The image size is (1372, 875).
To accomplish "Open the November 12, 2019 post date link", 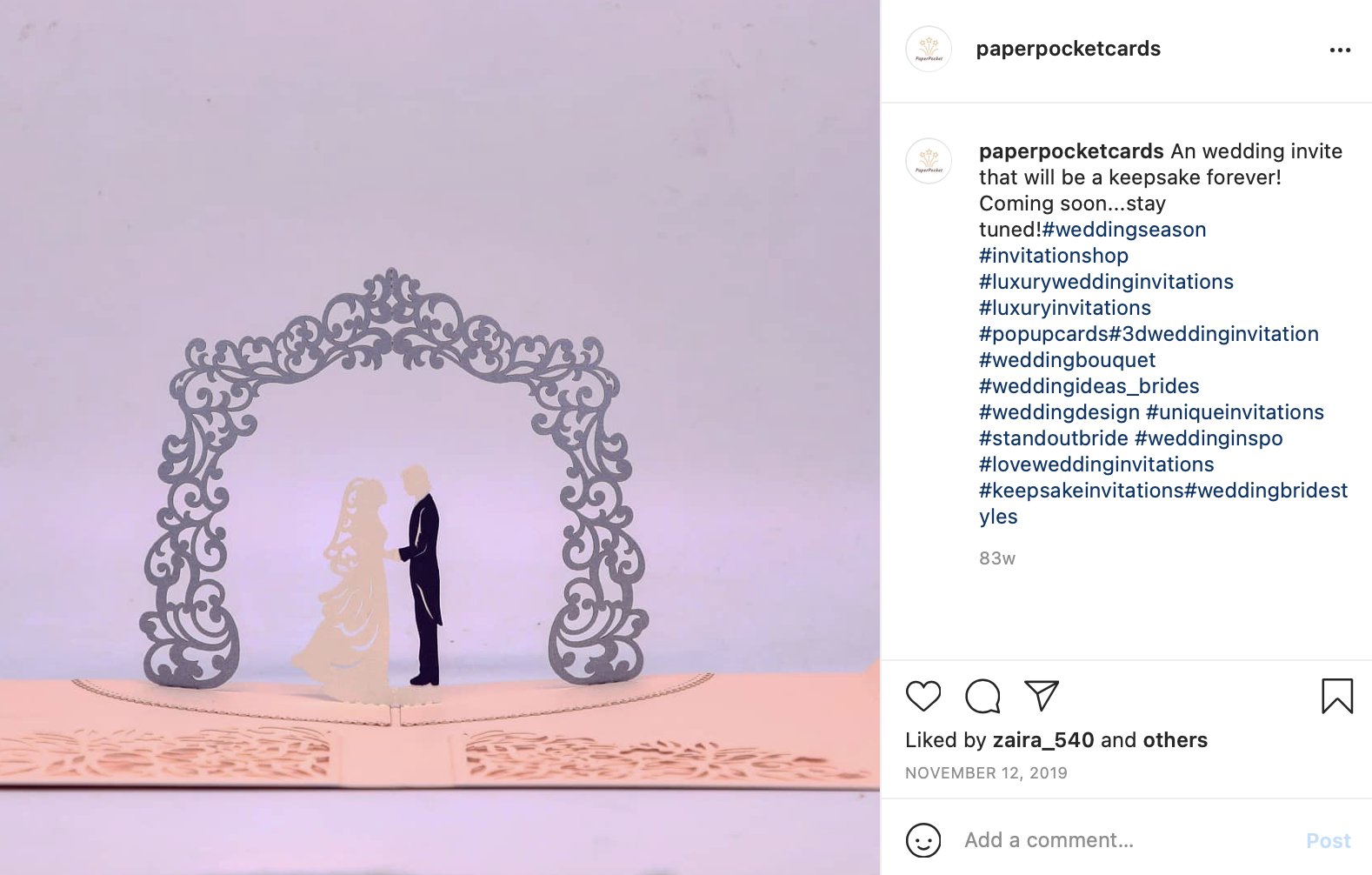I will [986, 773].
